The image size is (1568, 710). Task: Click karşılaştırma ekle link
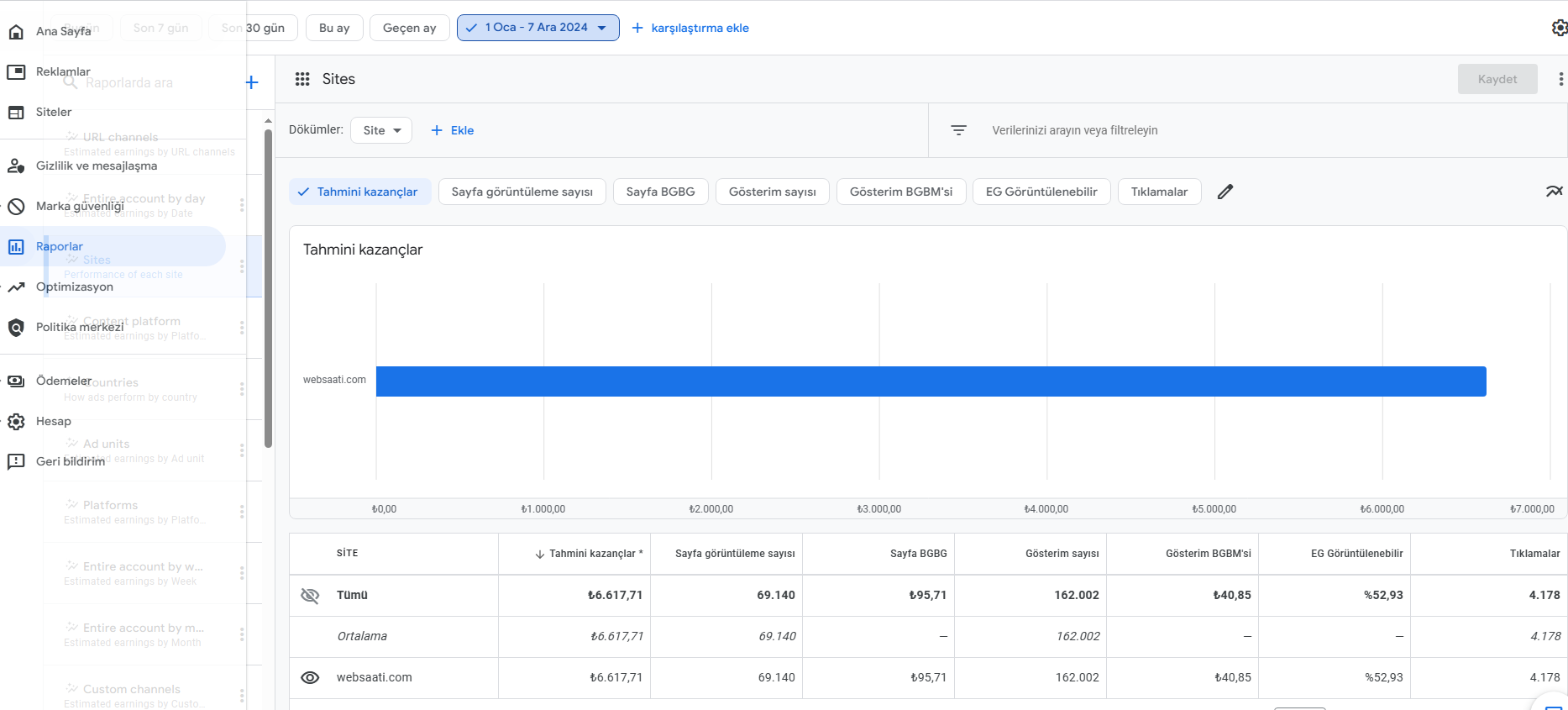tap(690, 28)
